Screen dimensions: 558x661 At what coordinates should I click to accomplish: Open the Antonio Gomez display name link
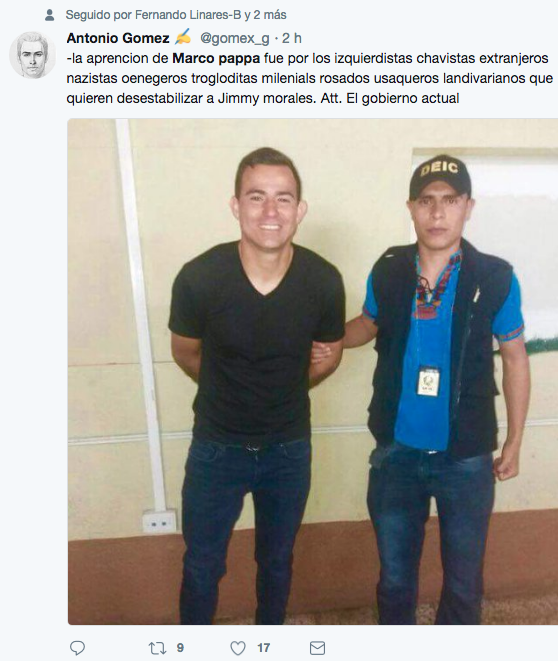coord(118,38)
